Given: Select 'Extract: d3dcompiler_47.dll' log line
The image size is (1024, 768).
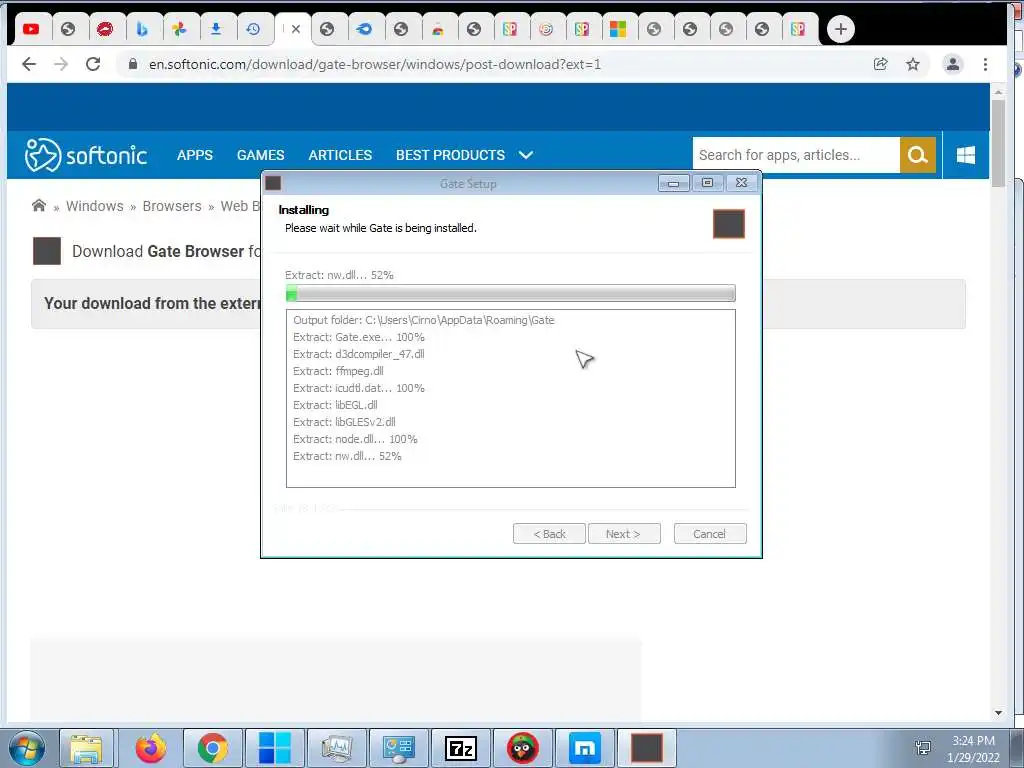Looking at the screenshot, I should point(359,354).
